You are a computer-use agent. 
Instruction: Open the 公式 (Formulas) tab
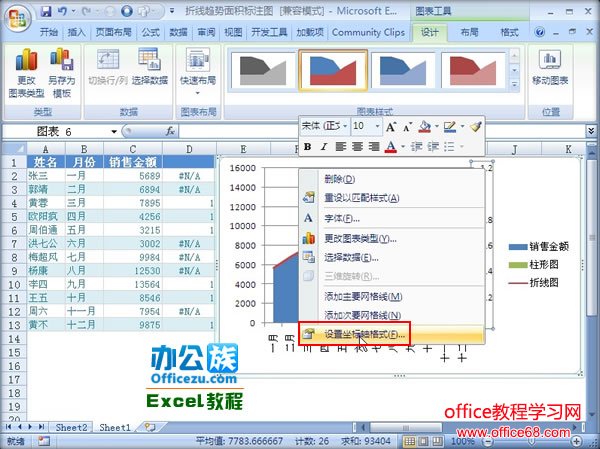click(x=150, y=33)
